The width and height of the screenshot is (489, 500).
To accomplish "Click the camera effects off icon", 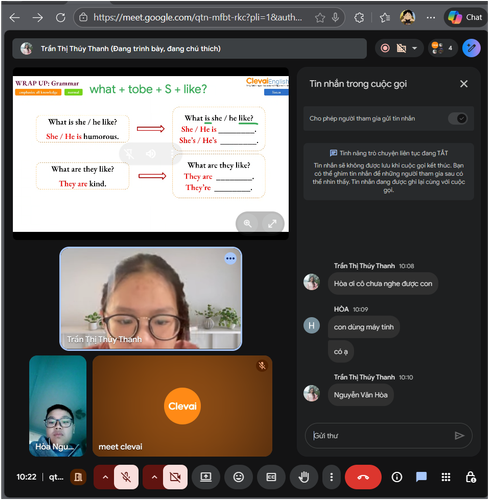I will click(x=401, y=48).
